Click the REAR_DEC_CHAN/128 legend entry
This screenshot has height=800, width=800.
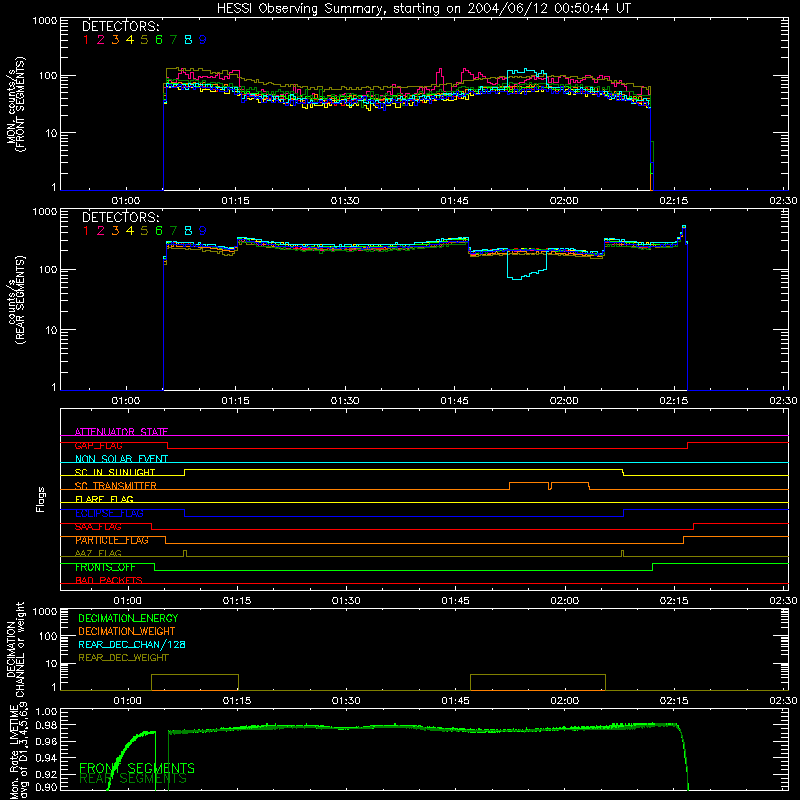[132, 645]
